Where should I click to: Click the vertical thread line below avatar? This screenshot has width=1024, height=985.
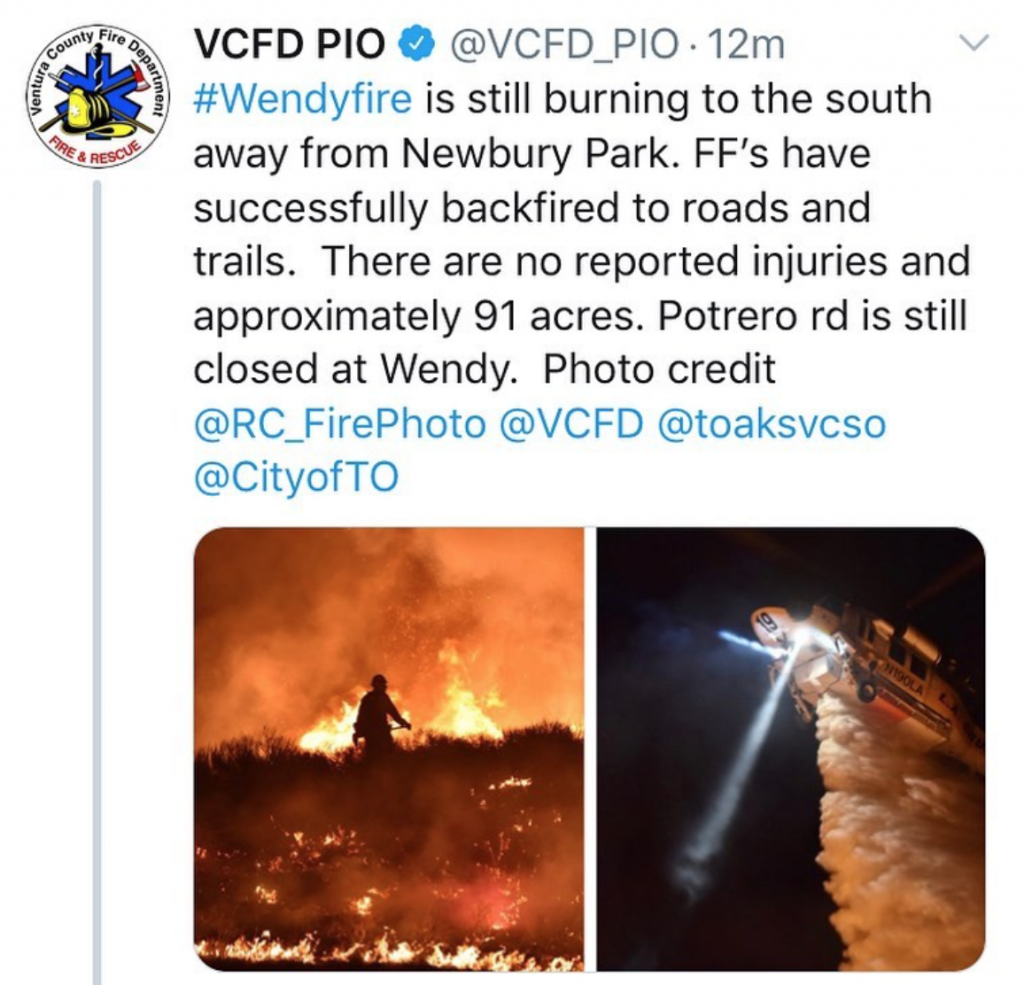click(x=97, y=581)
